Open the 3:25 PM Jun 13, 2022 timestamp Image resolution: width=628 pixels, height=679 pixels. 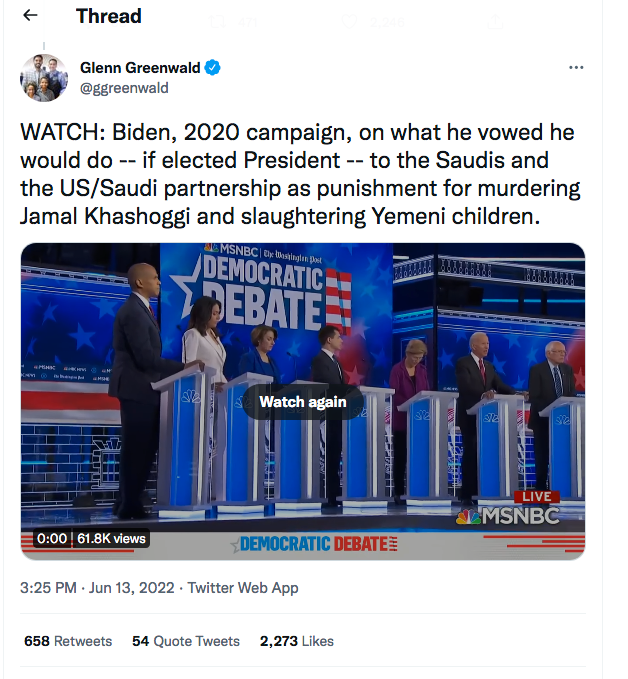[99, 588]
